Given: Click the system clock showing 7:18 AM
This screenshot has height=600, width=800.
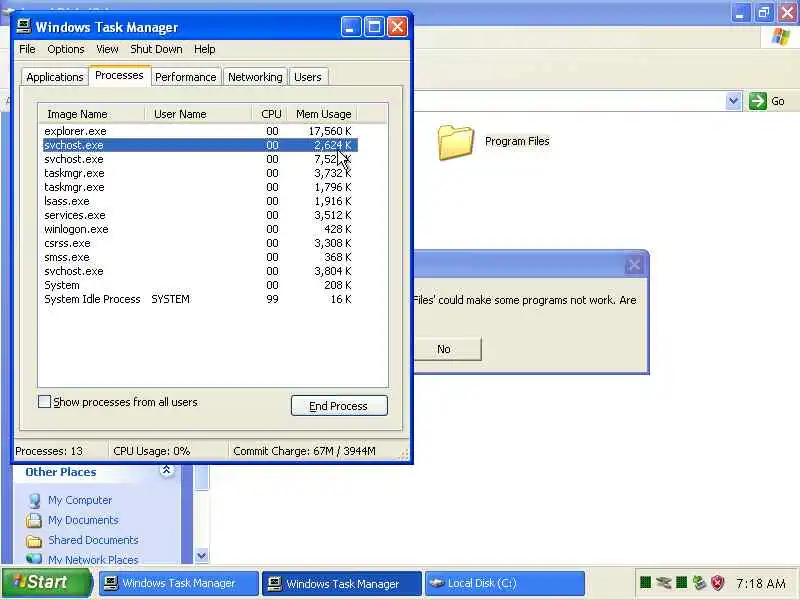Looking at the screenshot, I should (x=761, y=583).
